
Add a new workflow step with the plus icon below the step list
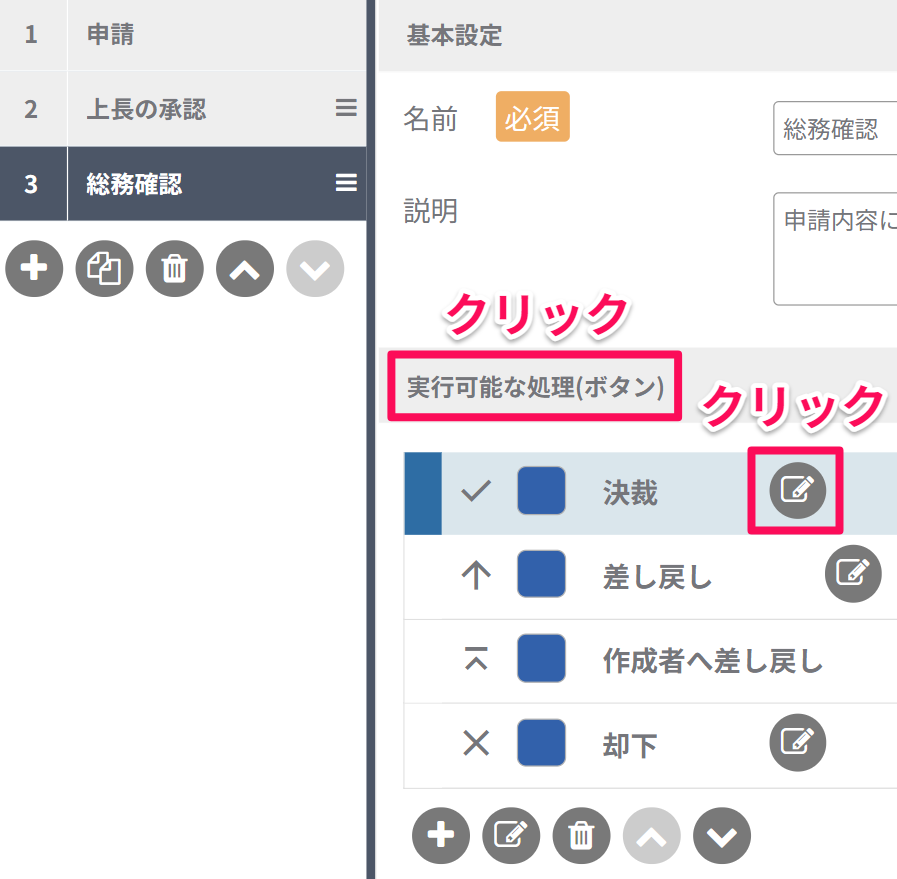(x=34, y=268)
